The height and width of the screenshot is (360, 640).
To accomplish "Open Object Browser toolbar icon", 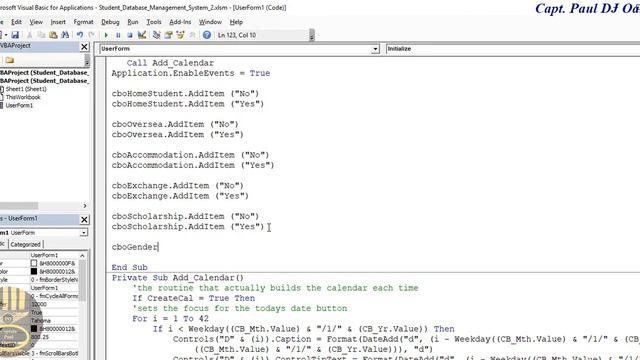I will point(180,35).
